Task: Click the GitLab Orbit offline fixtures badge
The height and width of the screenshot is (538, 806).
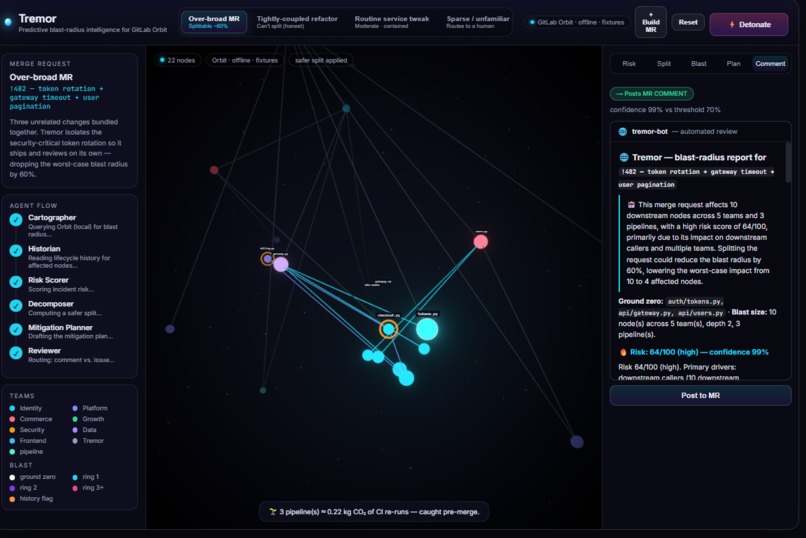Action: coord(577,22)
